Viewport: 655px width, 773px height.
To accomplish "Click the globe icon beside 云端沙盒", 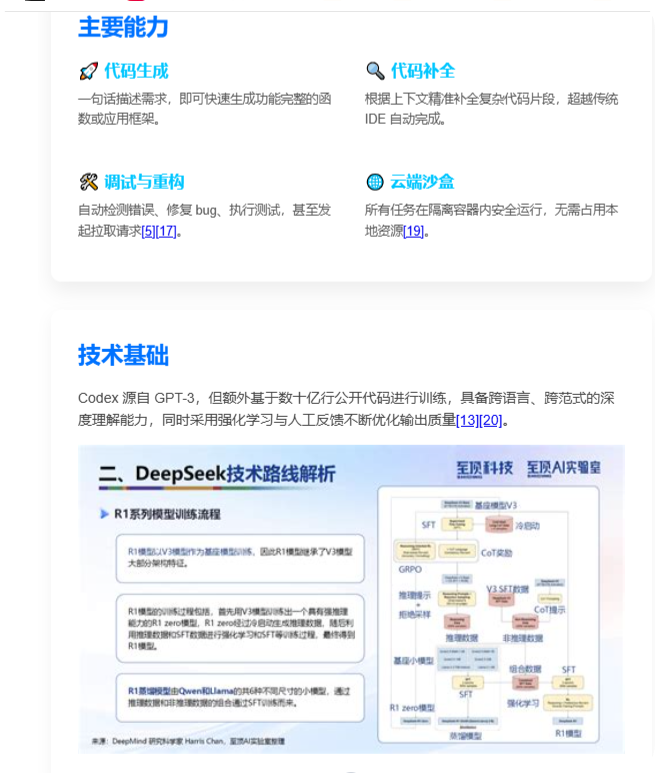I will (375, 182).
